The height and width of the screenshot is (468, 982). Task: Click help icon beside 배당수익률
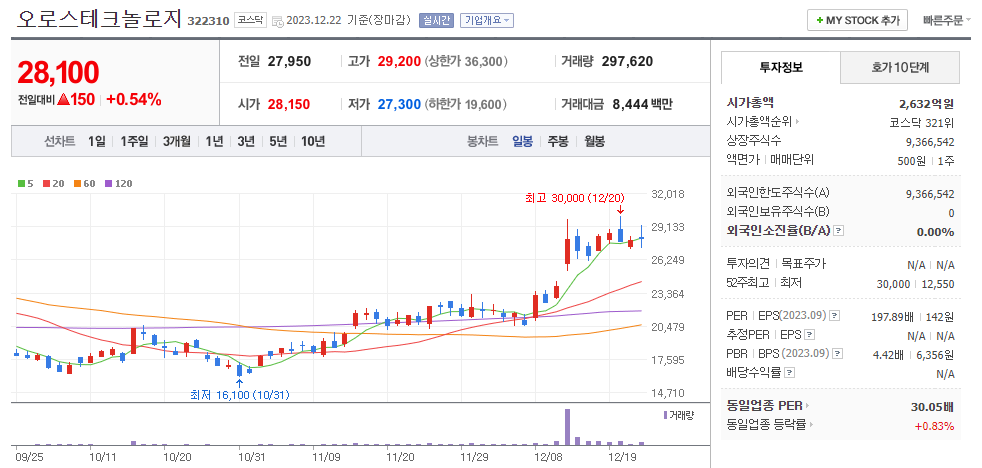point(790,373)
